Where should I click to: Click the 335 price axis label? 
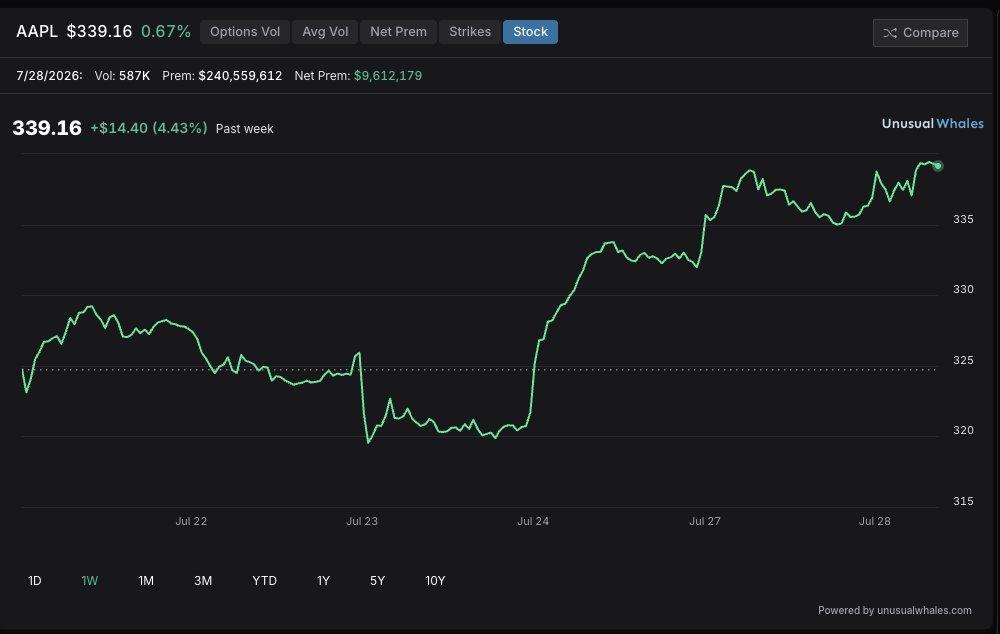click(963, 219)
